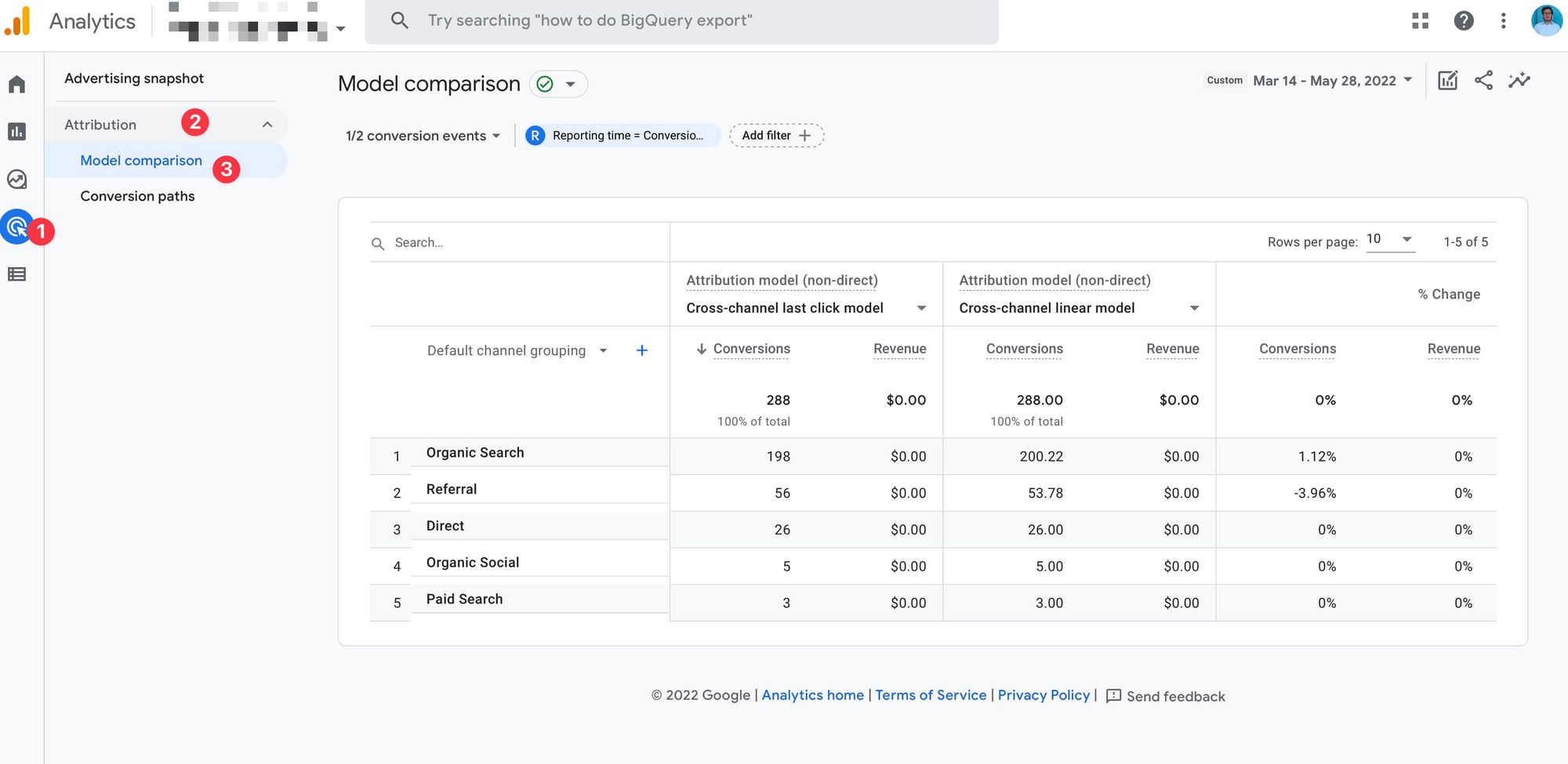
Task: Click the Attribution section label
Action: (x=100, y=125)
